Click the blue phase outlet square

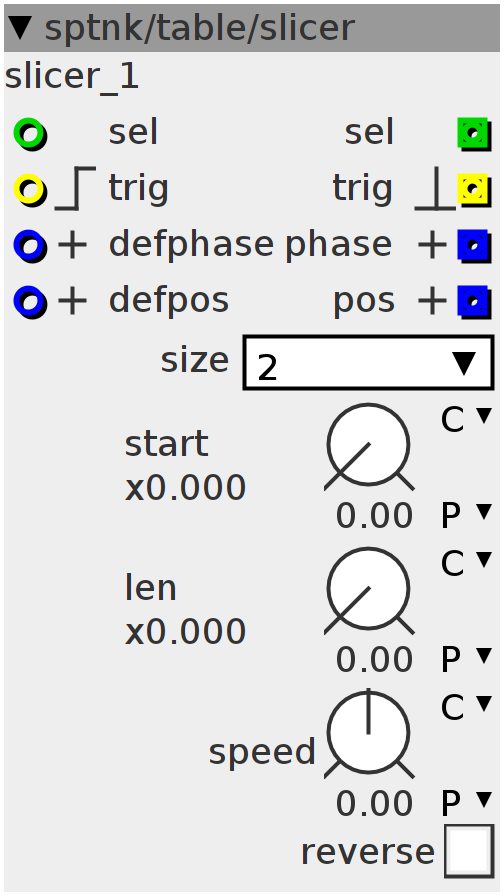(474, 246)
